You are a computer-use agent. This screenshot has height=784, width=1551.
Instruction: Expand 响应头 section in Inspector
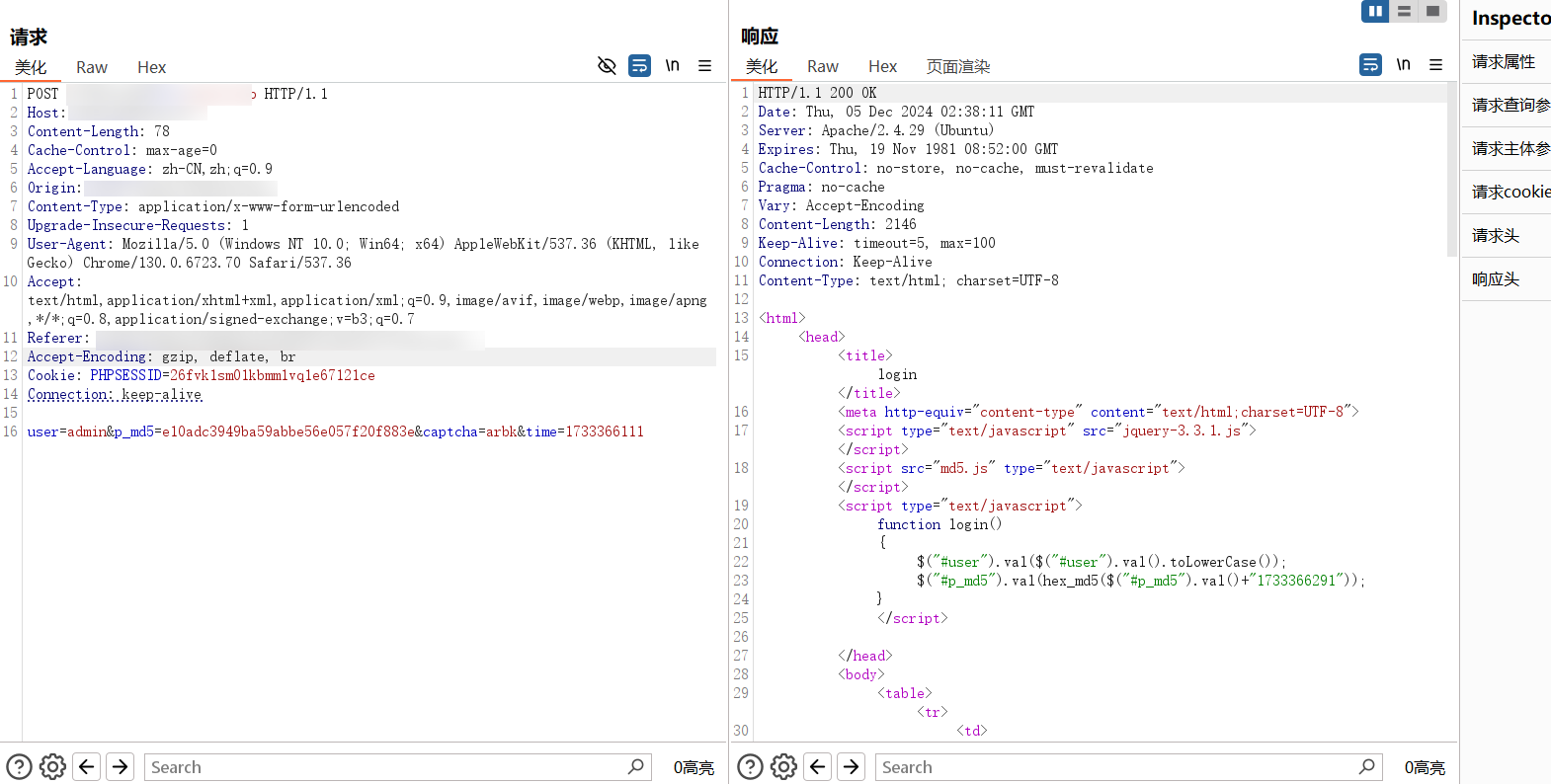tap(1506, 278)
